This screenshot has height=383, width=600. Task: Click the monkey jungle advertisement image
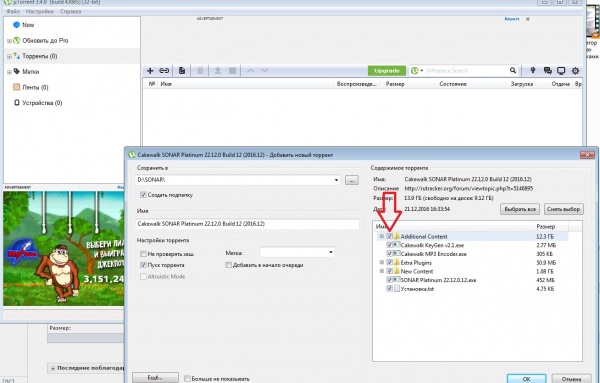coord(64,249)
